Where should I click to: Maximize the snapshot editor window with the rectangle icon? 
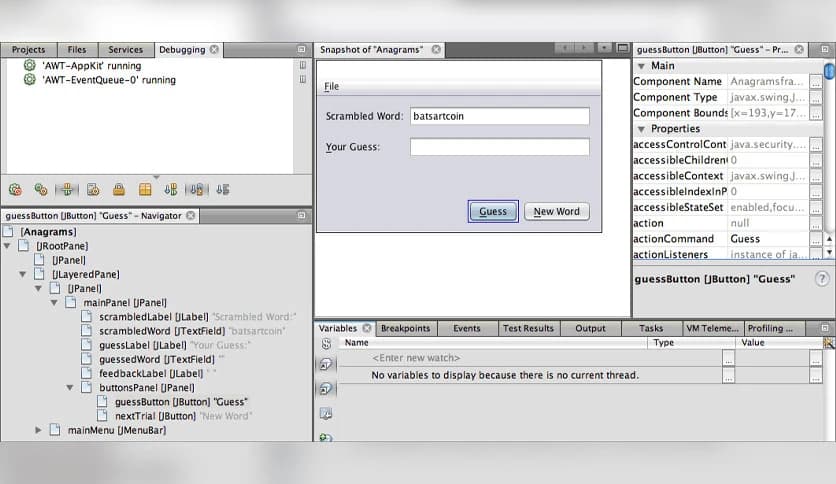click(x=622, y=48)
